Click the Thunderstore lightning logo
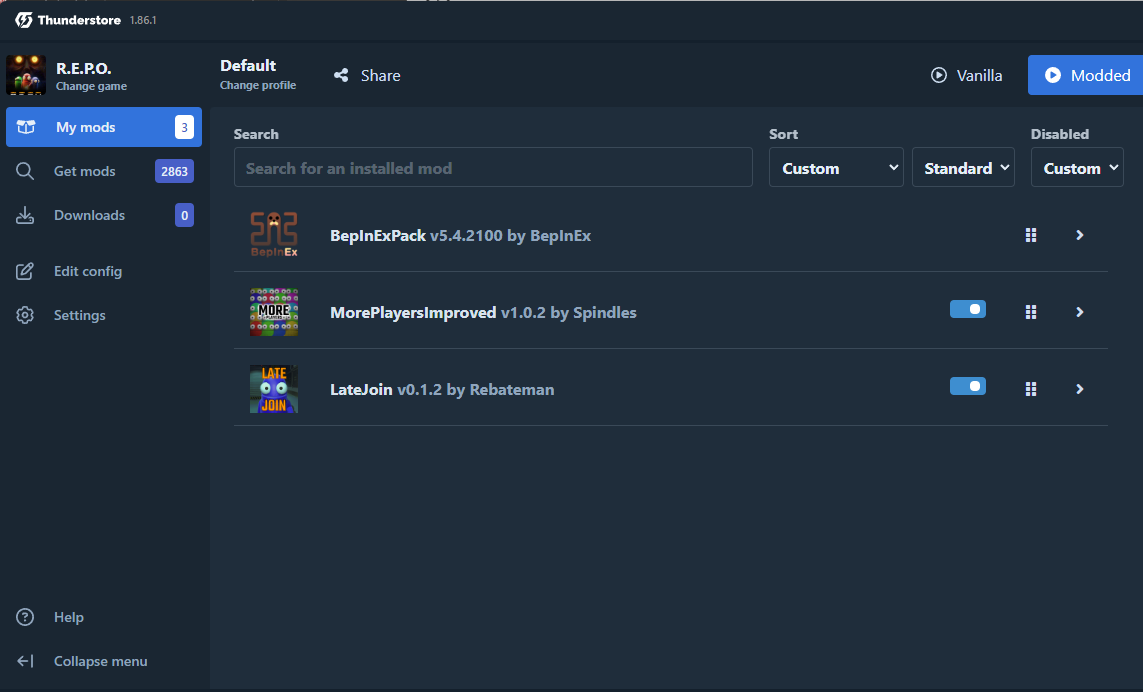 tap(24, 20)
